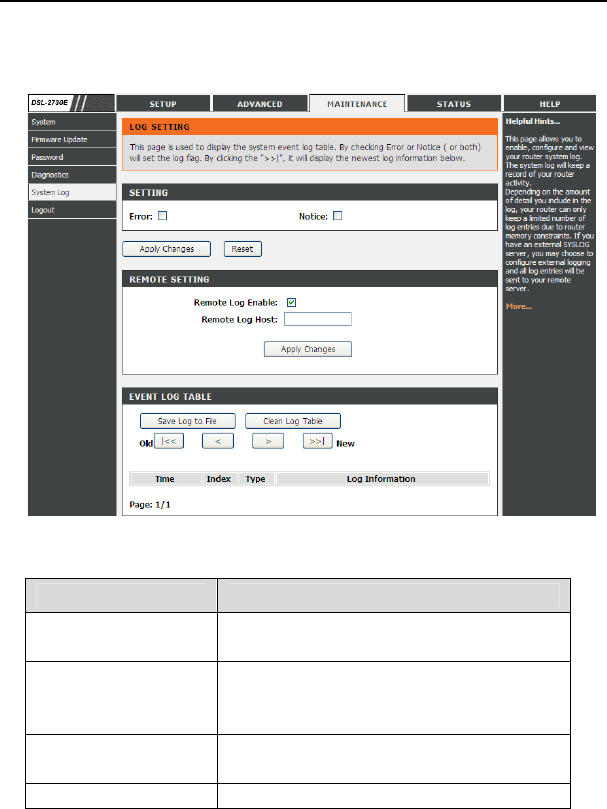Go to previous log page

tap(218, 441)
